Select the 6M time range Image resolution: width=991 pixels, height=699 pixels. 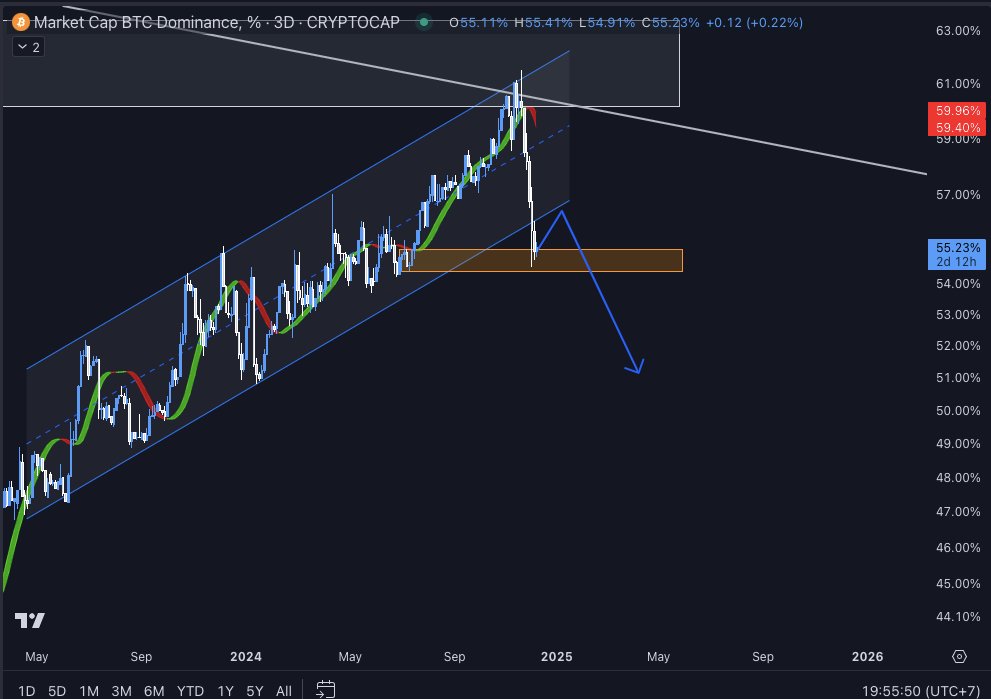(154, 691)
